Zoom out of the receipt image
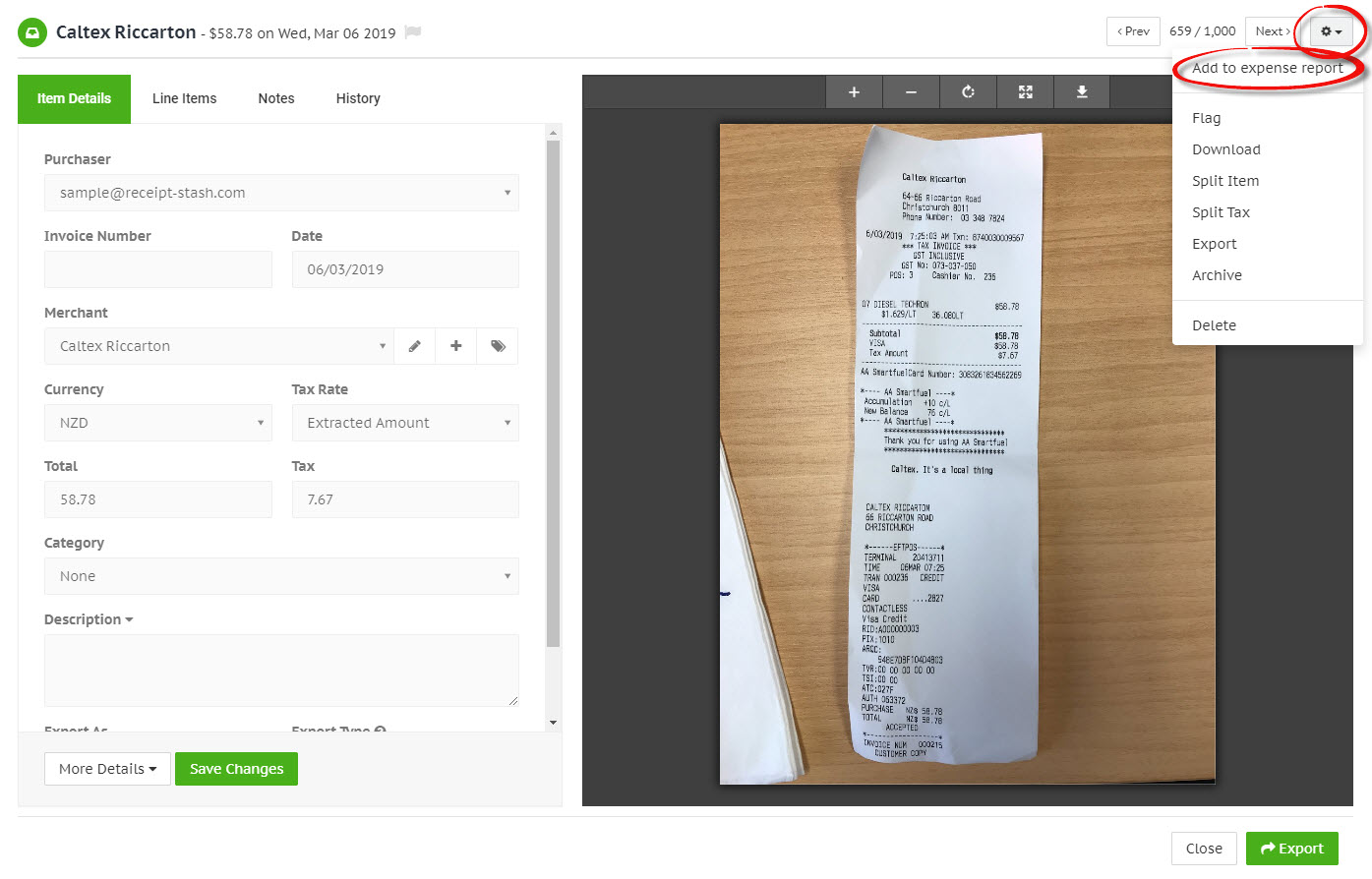The width and height of the screenshot is (1372, 879). tap(911, 90)
